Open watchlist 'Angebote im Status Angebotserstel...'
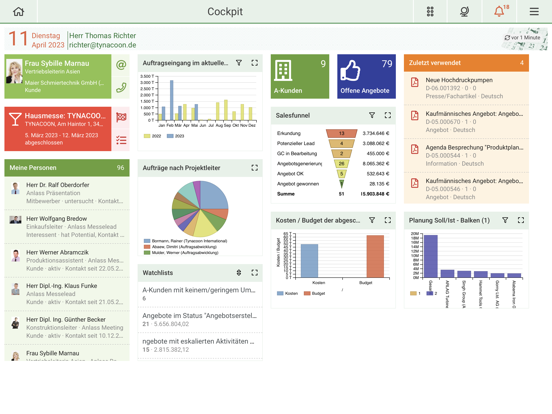Viewport: 552px width, 414px height. click(x=200, y=319)
